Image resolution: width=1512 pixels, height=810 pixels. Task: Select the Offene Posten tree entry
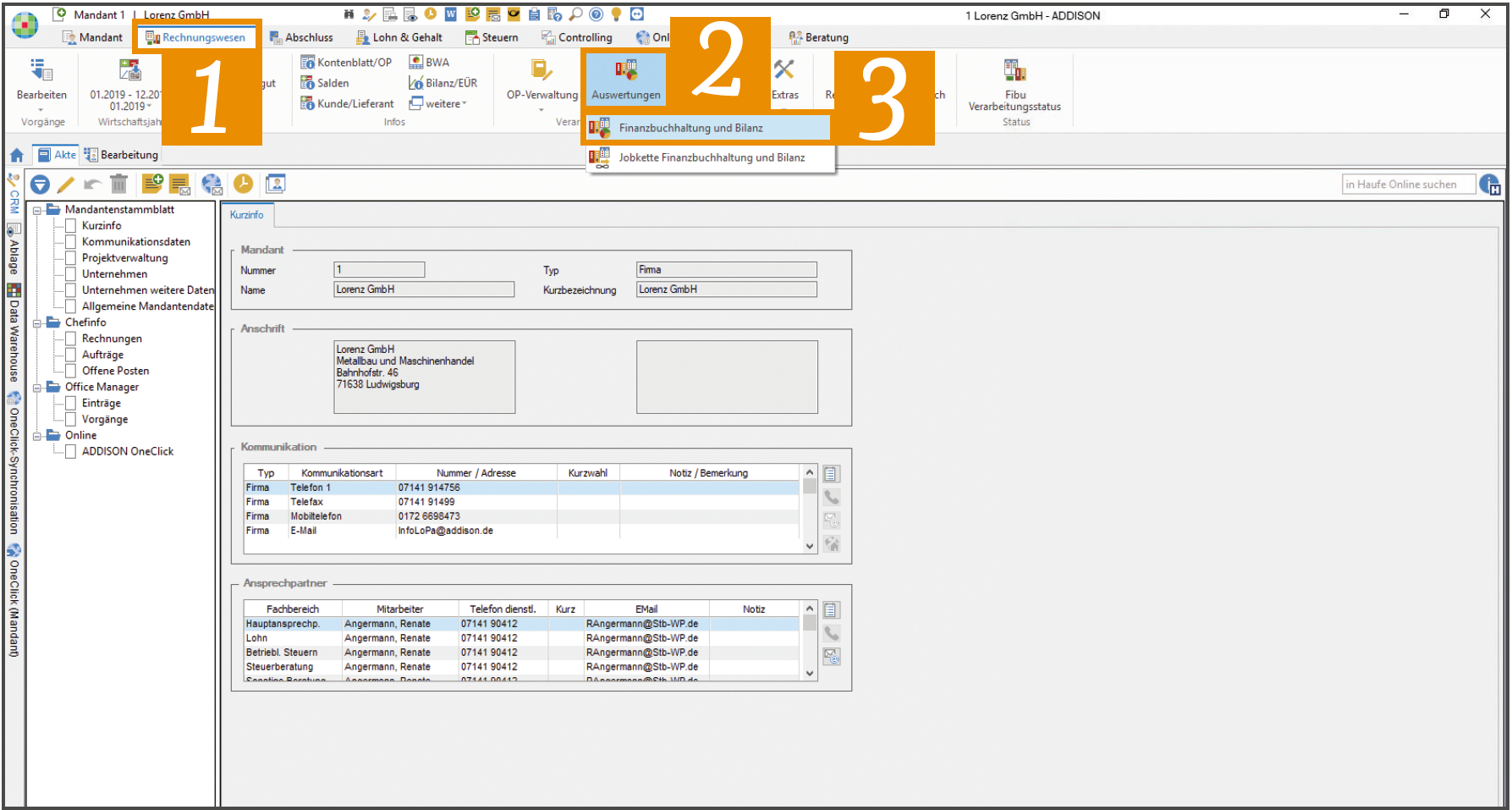(115, 370)
